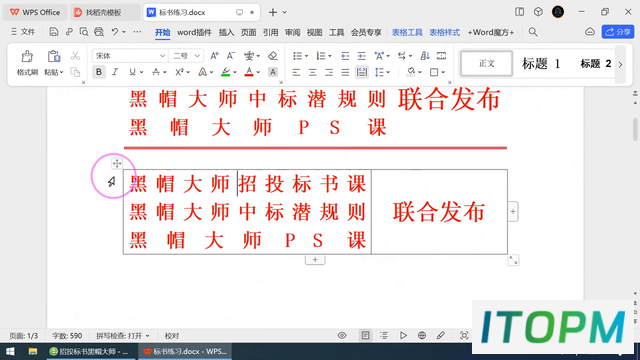Viewport: 640px width, 360px height.
Task: Add a table row with the bottom plus button
Action: coord(315,260)
